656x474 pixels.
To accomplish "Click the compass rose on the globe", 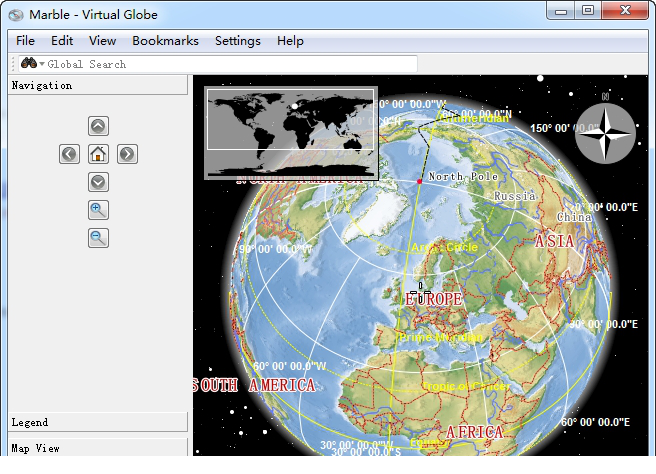I will coord(605,134).
